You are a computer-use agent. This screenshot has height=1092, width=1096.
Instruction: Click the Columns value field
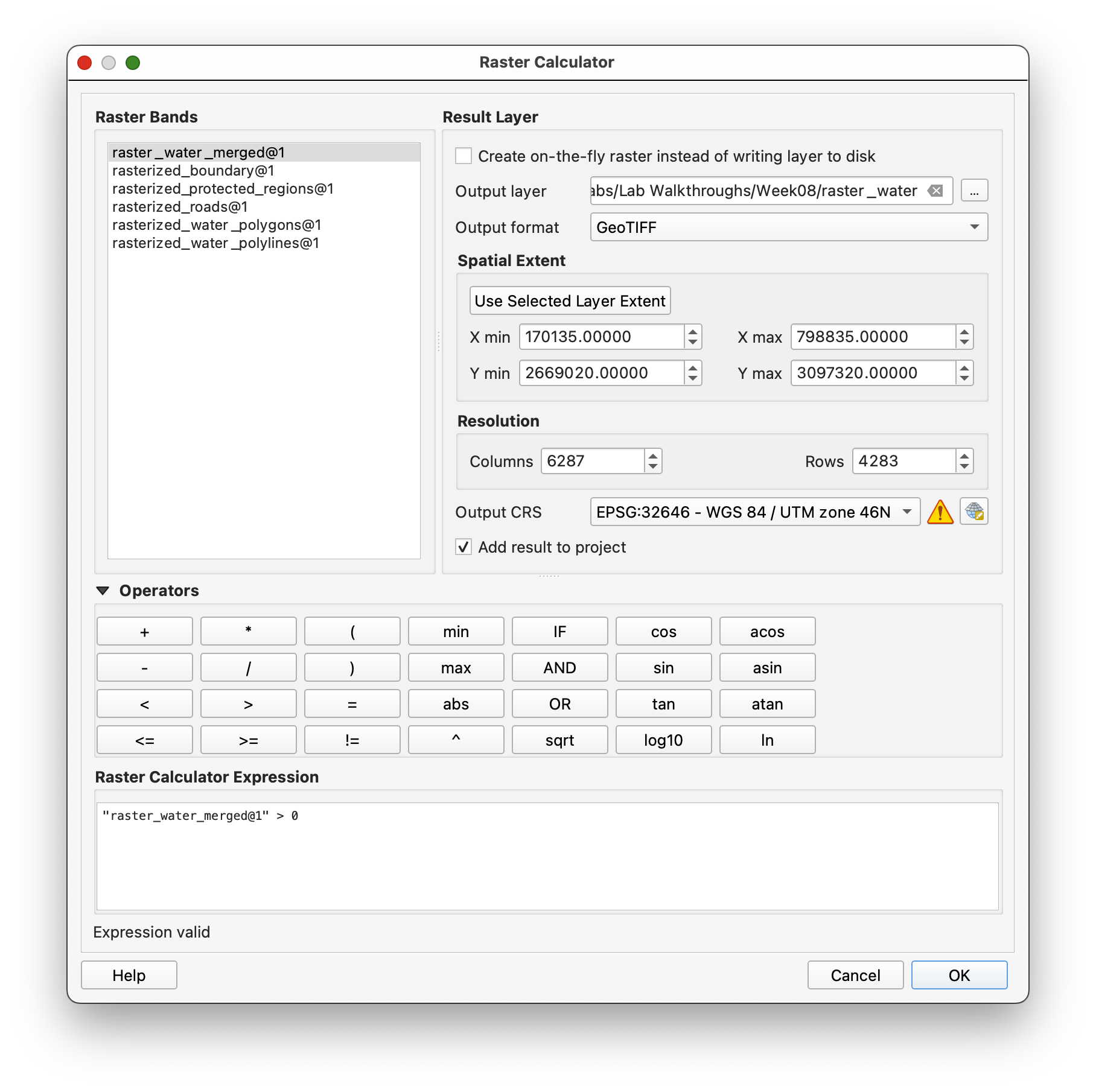593,461
